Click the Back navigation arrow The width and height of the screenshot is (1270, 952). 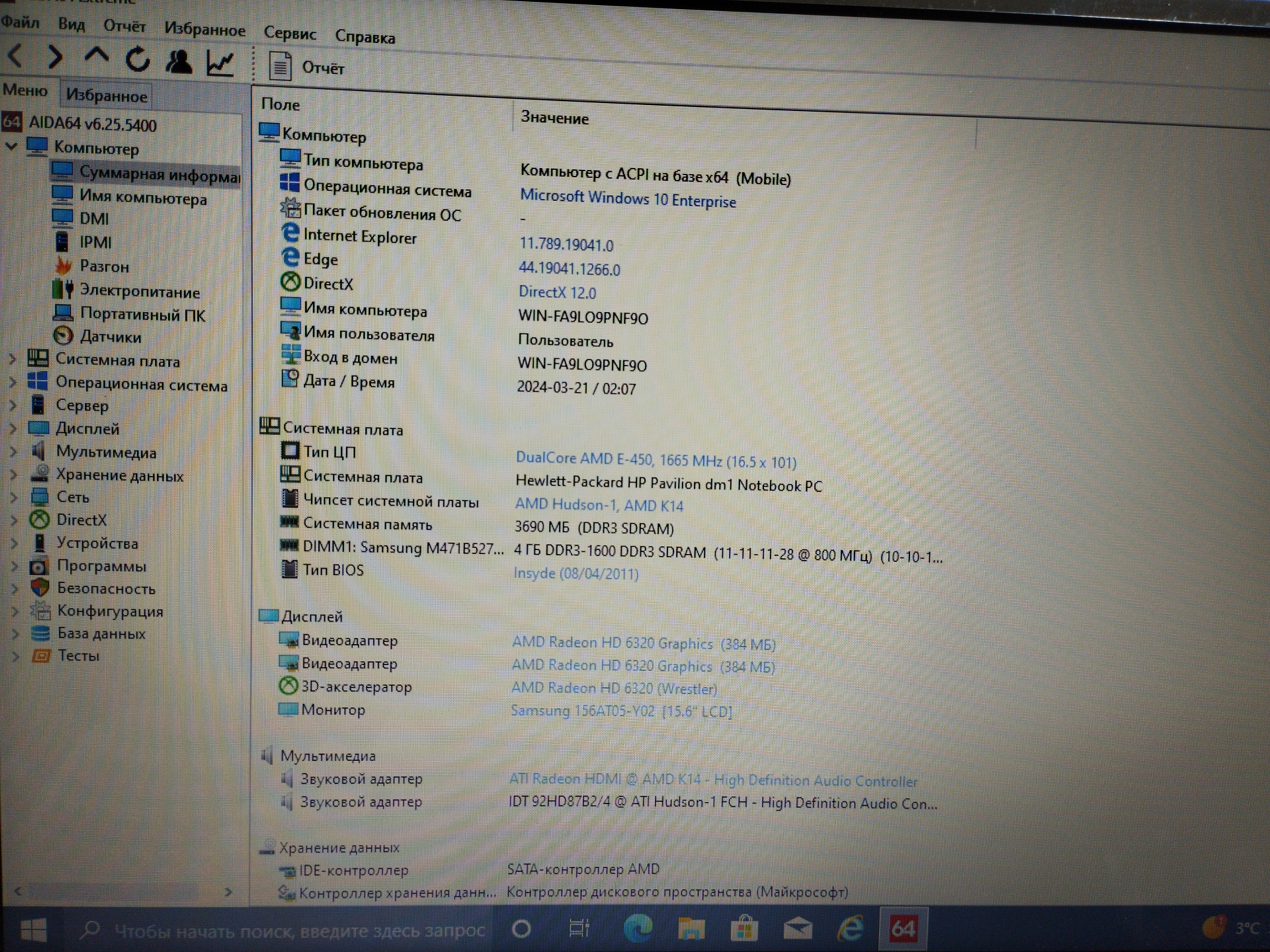tap(16, 56)
